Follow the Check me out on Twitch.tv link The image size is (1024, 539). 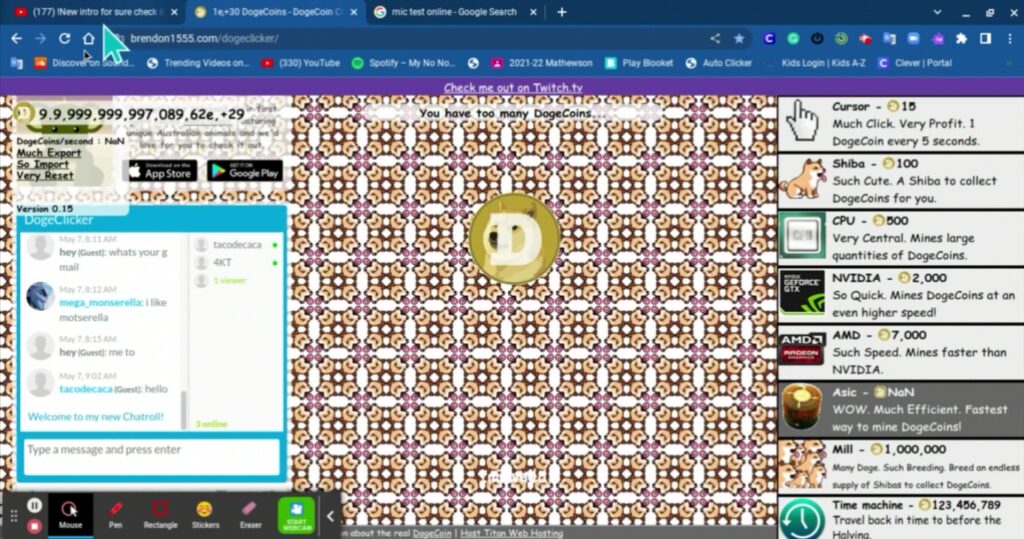coord(513,88)
